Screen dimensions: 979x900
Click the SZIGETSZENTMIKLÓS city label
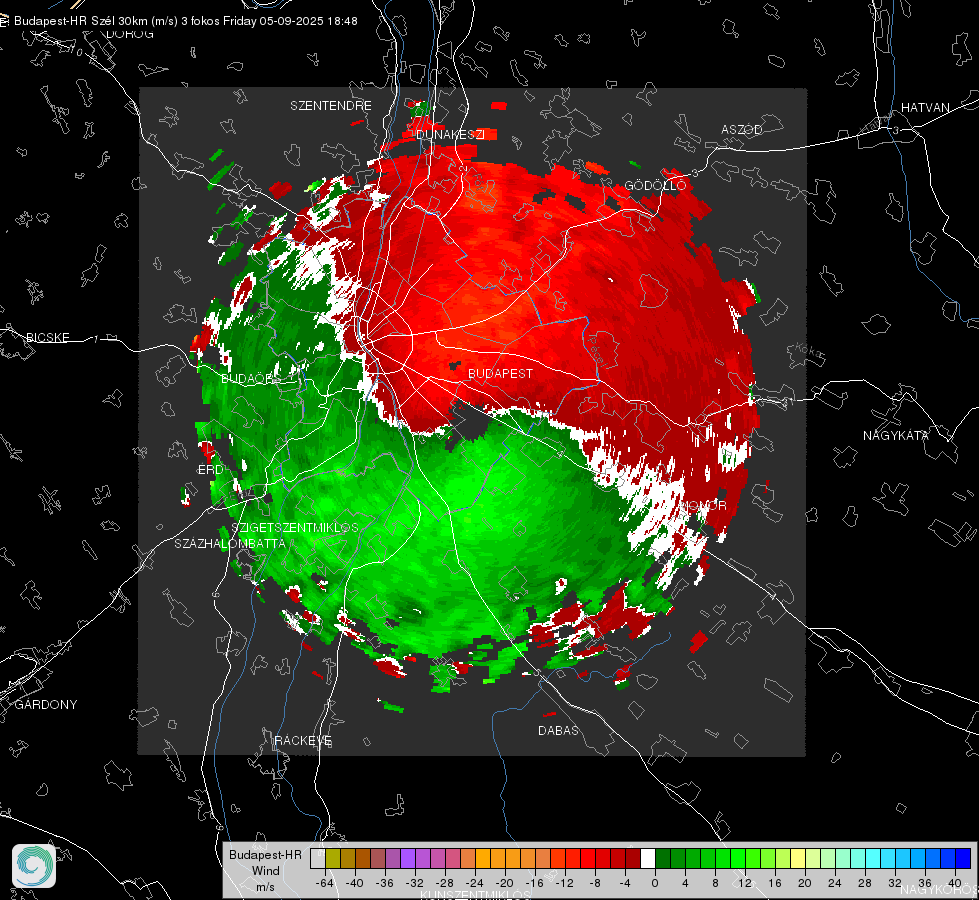pos(295,527)
